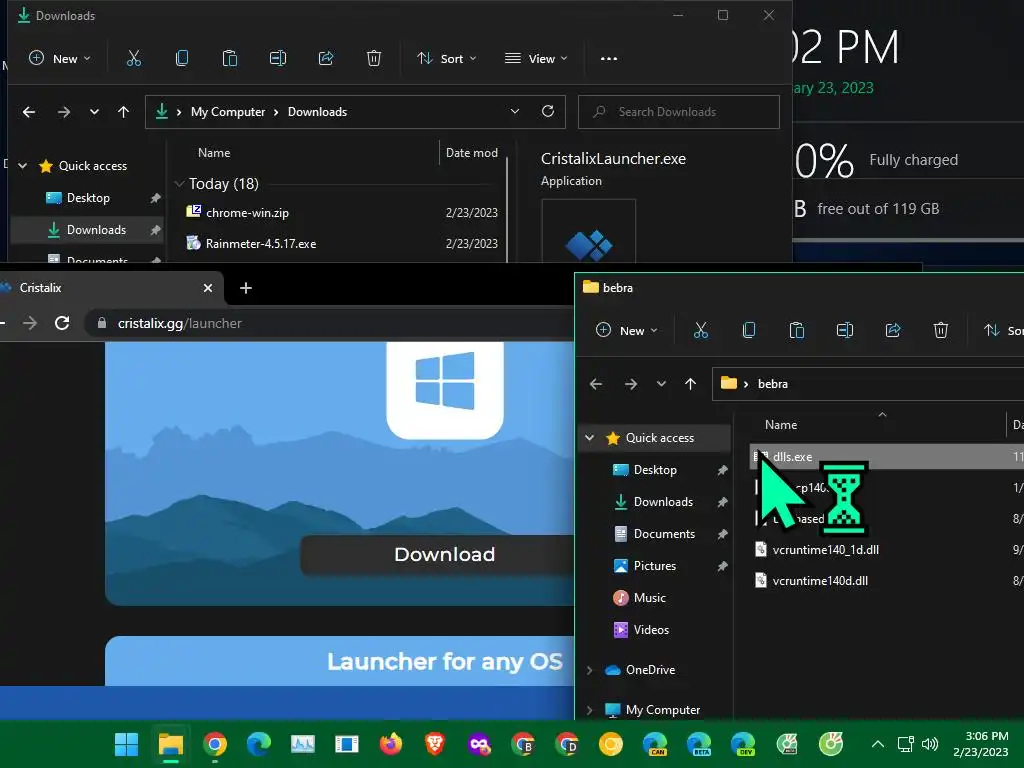Select Desktop in the Downloads window sidebar
This screenshot has width=1024, height=768.
[88, 198]
